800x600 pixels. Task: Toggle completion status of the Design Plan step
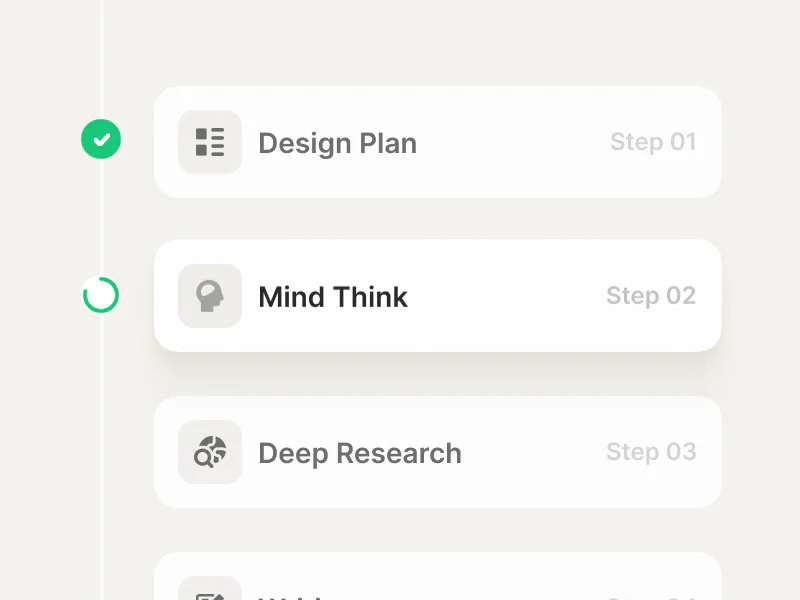tap(100, 140)
